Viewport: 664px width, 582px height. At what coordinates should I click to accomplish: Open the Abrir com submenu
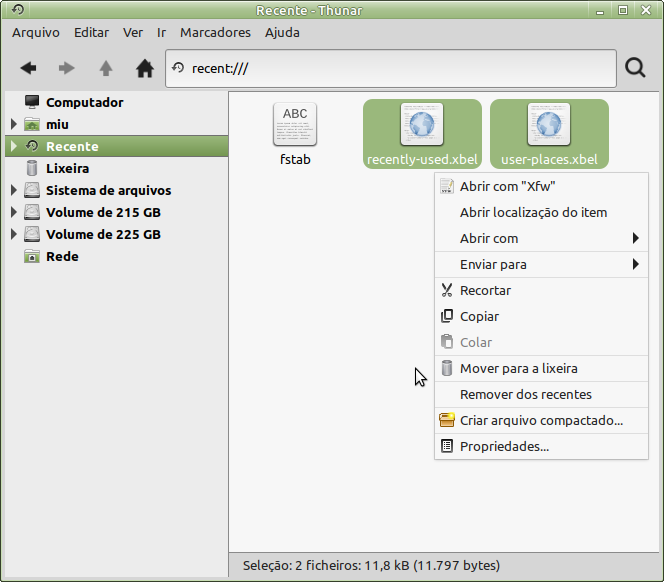pyautogui.click(x=541, y=238)
